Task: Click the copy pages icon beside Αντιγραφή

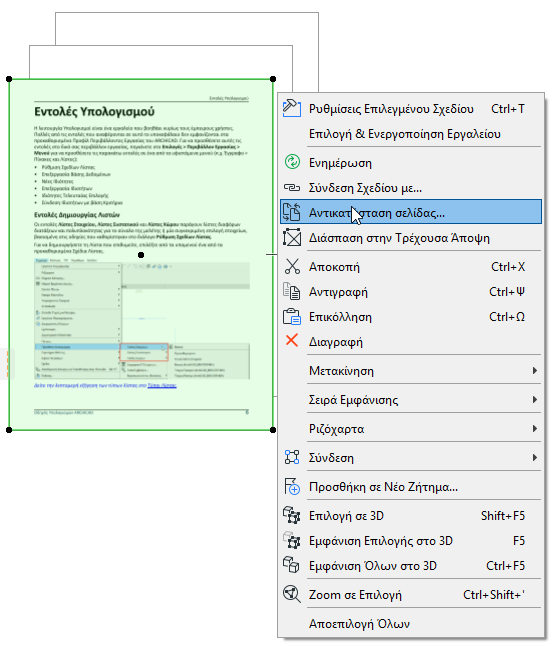Action: pos(292,291)
